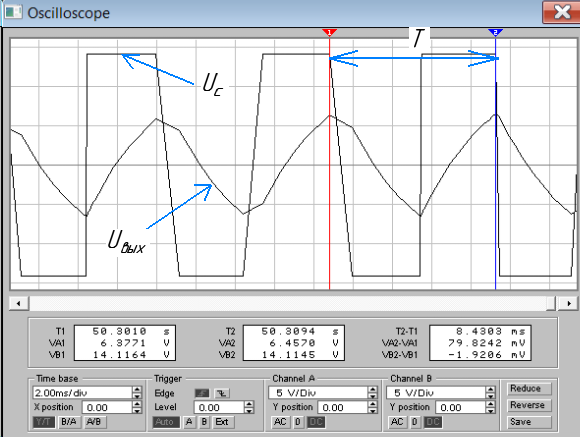The width and height of the screenshot is (580, 437).
Task: Click the Channel B 5 V/Div field
Action: [x=436, y=393]
